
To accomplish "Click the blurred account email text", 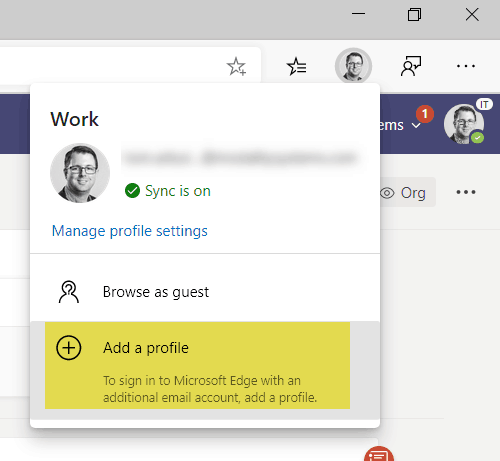I will click(240, 158).
